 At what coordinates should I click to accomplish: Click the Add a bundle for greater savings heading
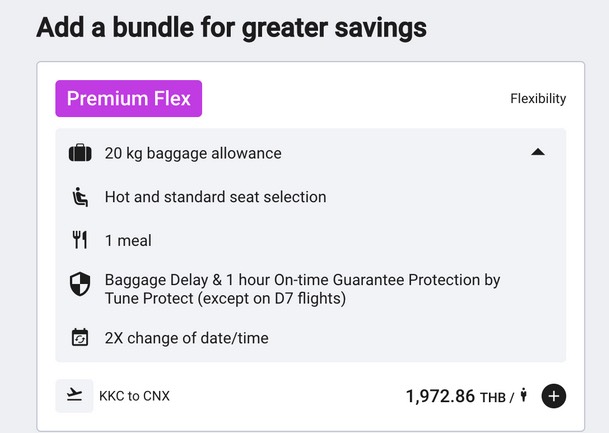231,27
